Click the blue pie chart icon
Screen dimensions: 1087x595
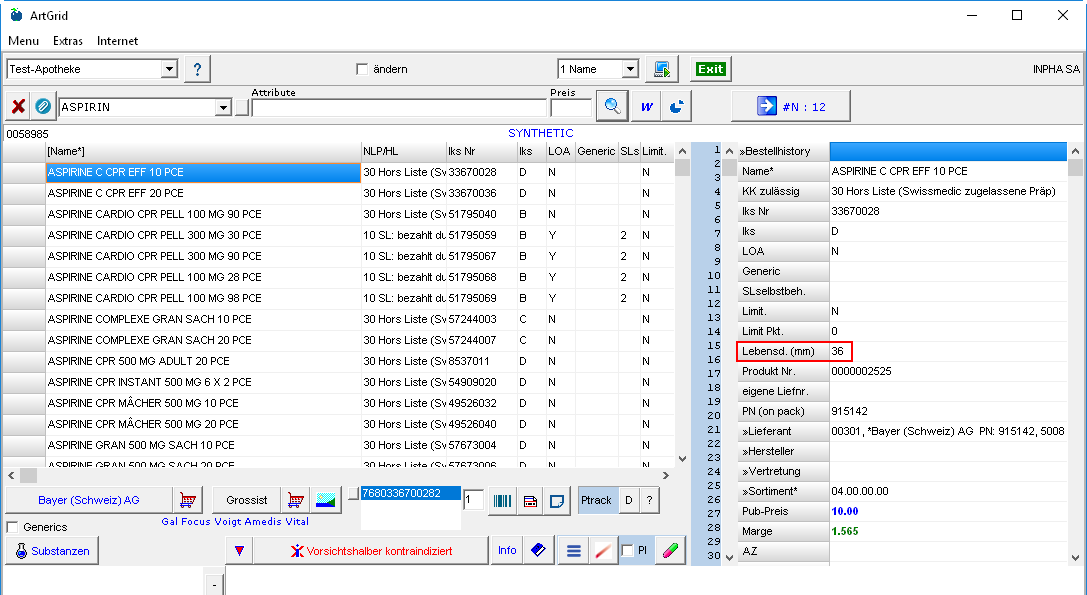point(677,107)
